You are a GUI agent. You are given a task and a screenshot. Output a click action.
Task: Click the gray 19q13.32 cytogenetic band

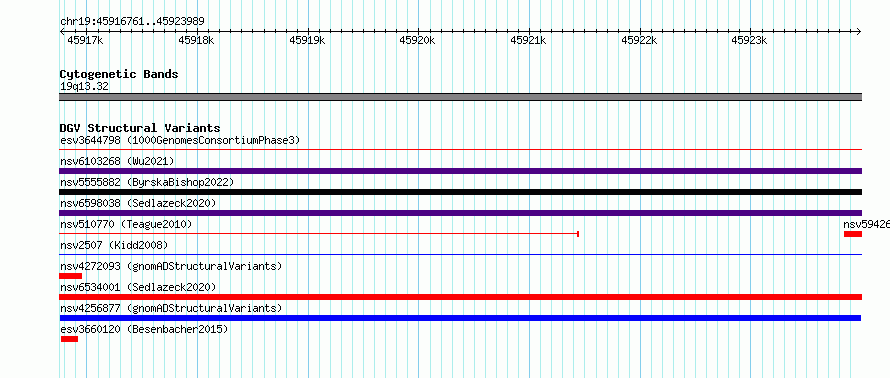pos(460,97)
